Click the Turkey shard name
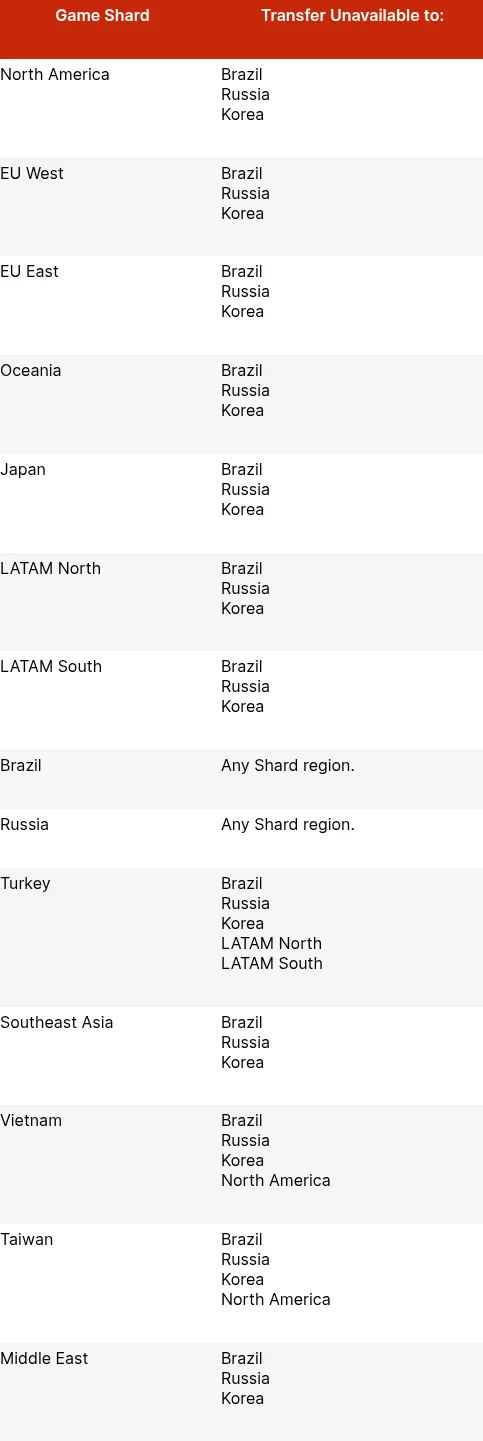This screenshot has width=483, height=1441. point(25,884)
